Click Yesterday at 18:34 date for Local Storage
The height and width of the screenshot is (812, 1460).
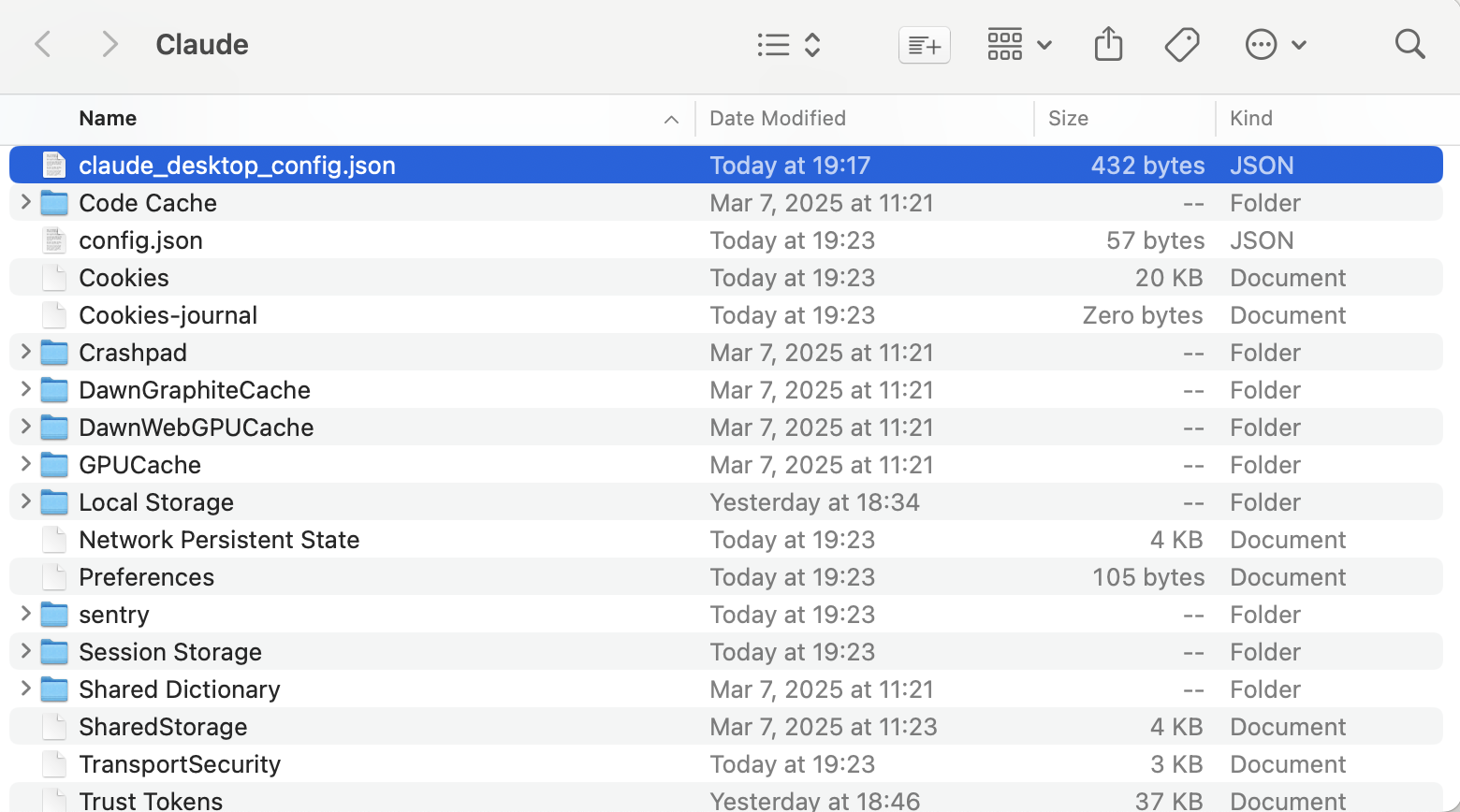pos(814,502)
